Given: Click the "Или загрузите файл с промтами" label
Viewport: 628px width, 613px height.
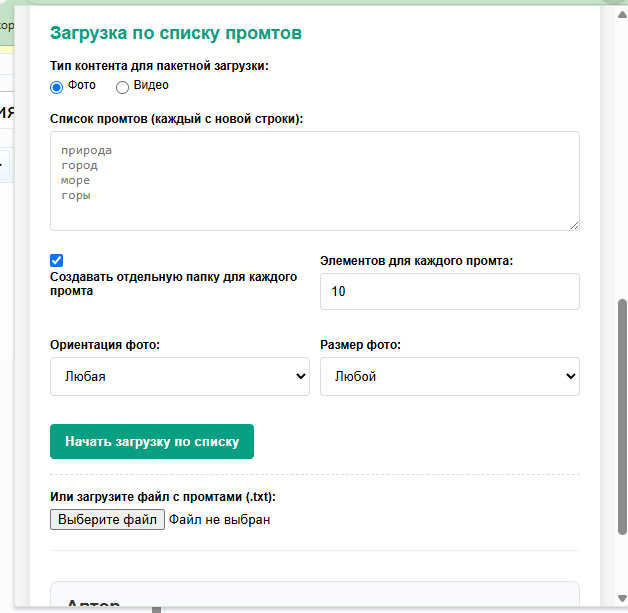Looking at the screenshot, I should [162, 497].
